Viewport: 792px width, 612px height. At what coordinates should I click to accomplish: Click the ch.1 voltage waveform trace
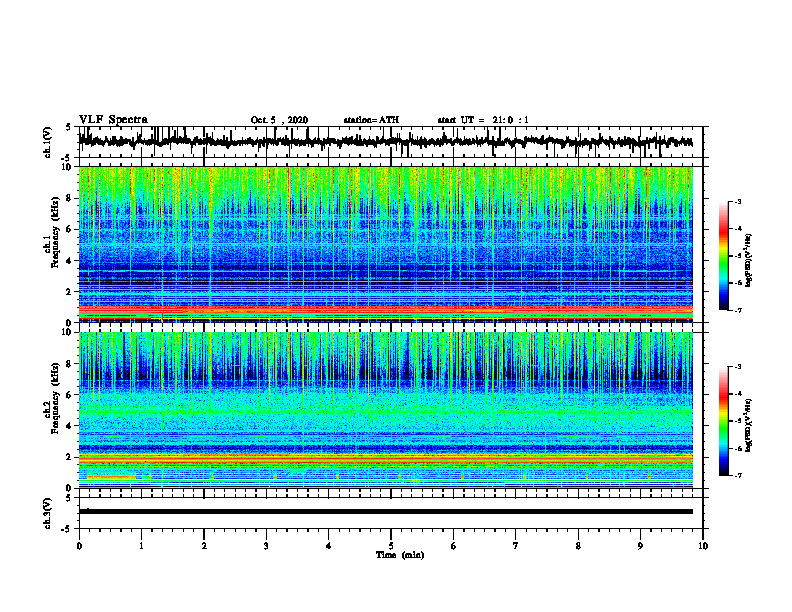[385, 142]
